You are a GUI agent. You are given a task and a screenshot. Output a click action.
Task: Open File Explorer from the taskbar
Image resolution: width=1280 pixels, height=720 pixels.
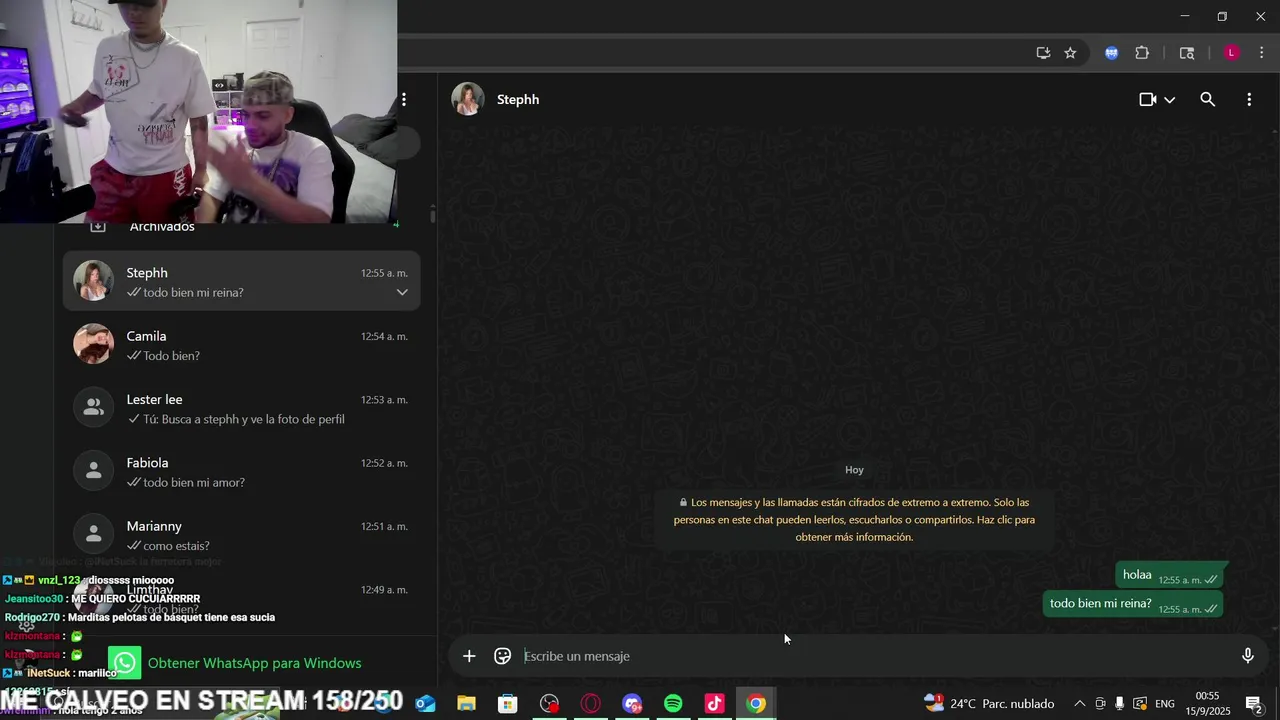(467, 704)
